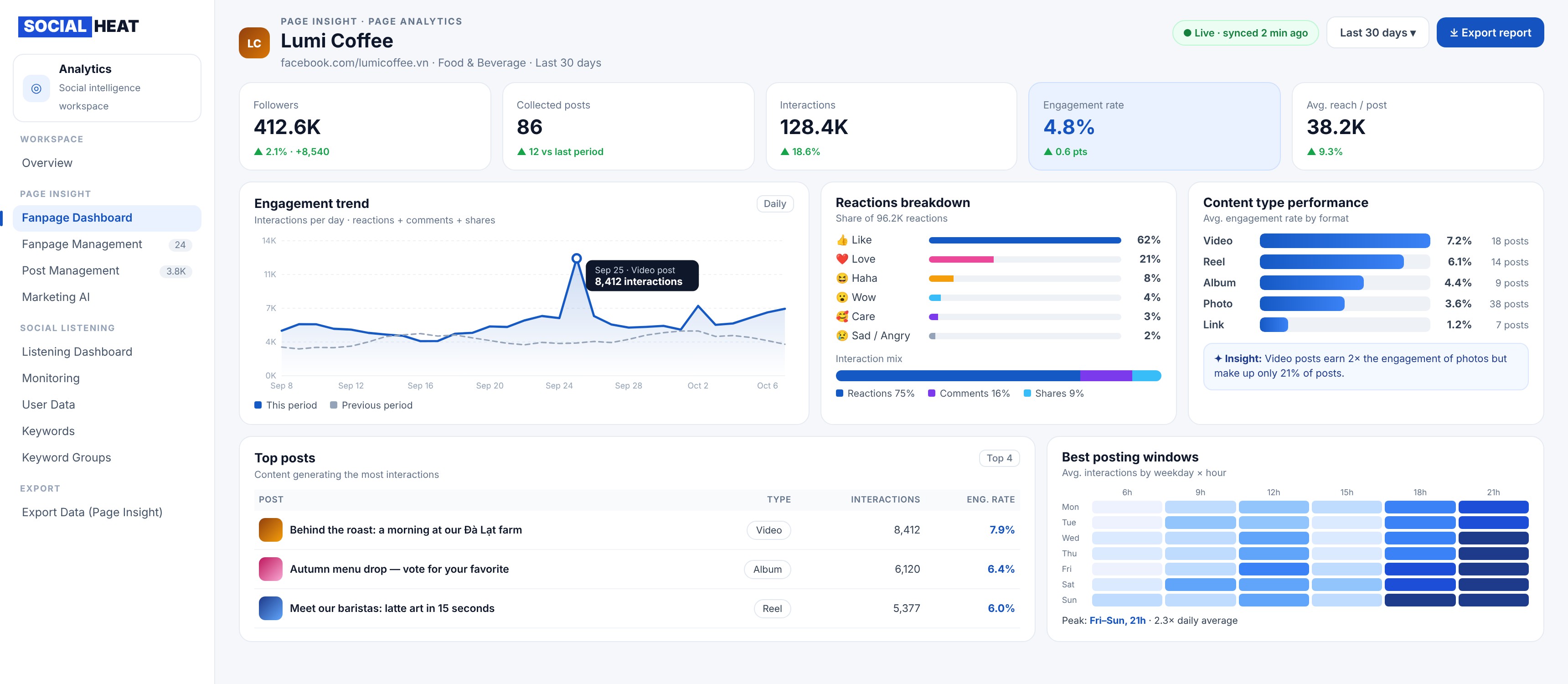
Task: Click the Album type tag on Autumn menu post
Action: click(767, 570)
